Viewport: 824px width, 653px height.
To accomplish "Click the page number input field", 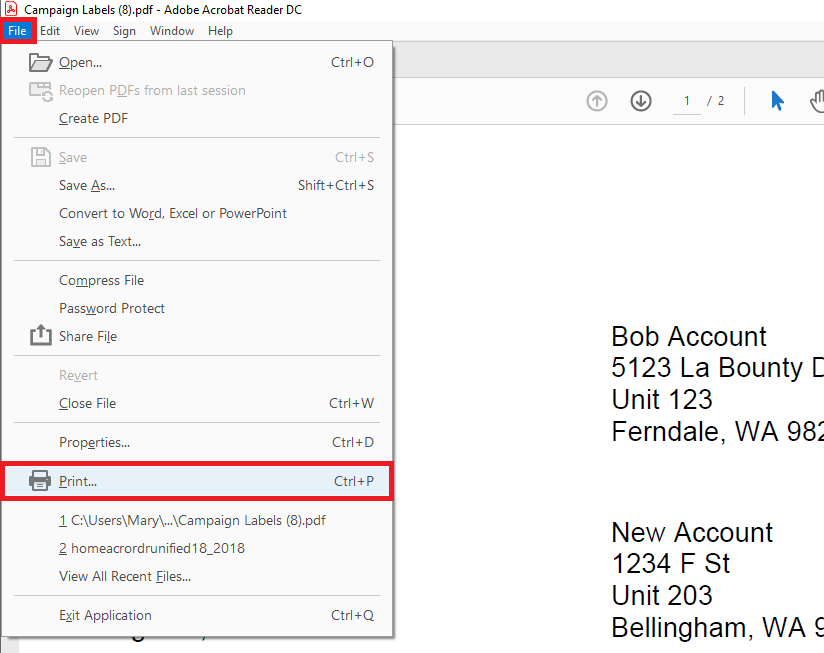I will click(x=687, y=101).
